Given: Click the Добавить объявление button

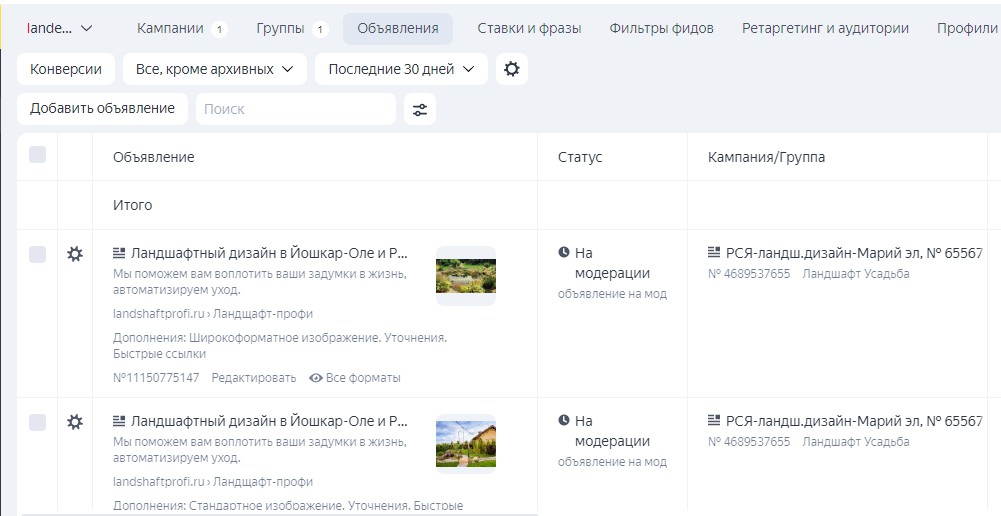Looking at the screenshot, I should 102,108.
